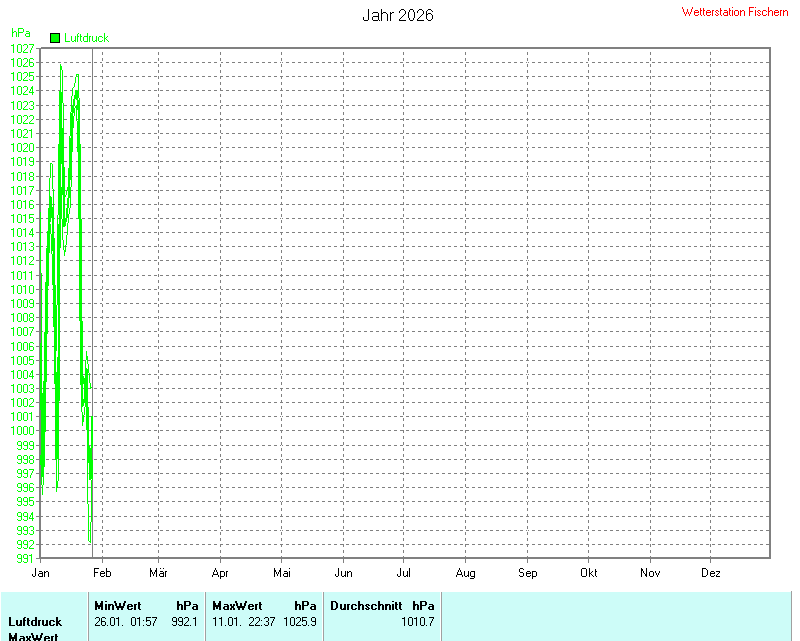The width and height of the screenshot is (800, 641).
Task: Click the average value 1010.7 cell
Action: pos(417,621)
